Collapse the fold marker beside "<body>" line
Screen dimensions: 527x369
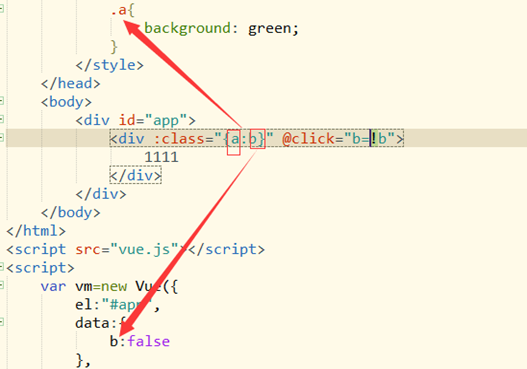click(x=1, y=101)
